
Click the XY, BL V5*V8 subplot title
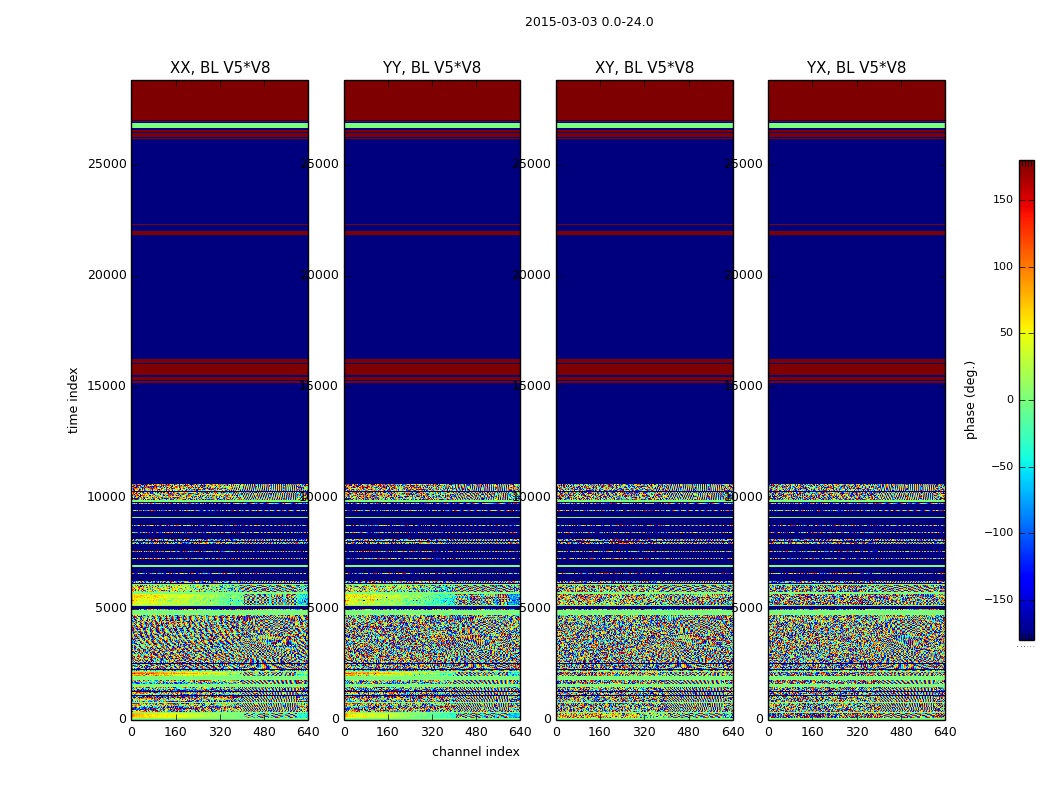point(644,68)
